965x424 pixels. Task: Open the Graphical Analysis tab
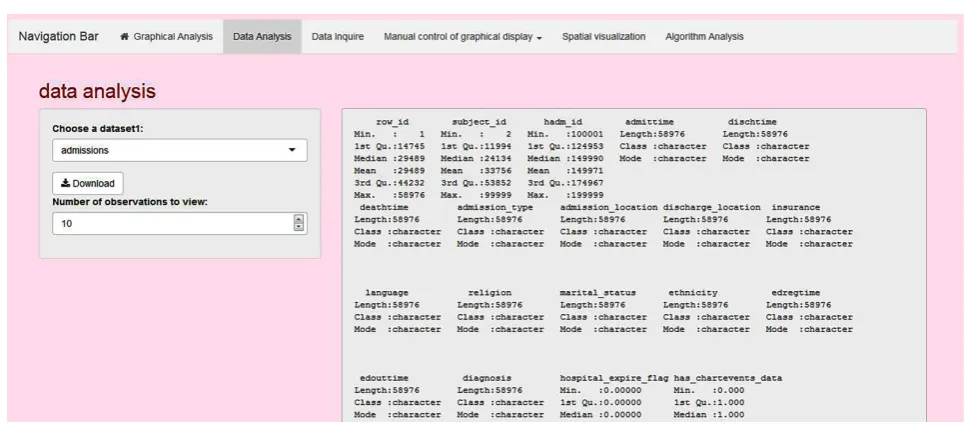point(166,37)
